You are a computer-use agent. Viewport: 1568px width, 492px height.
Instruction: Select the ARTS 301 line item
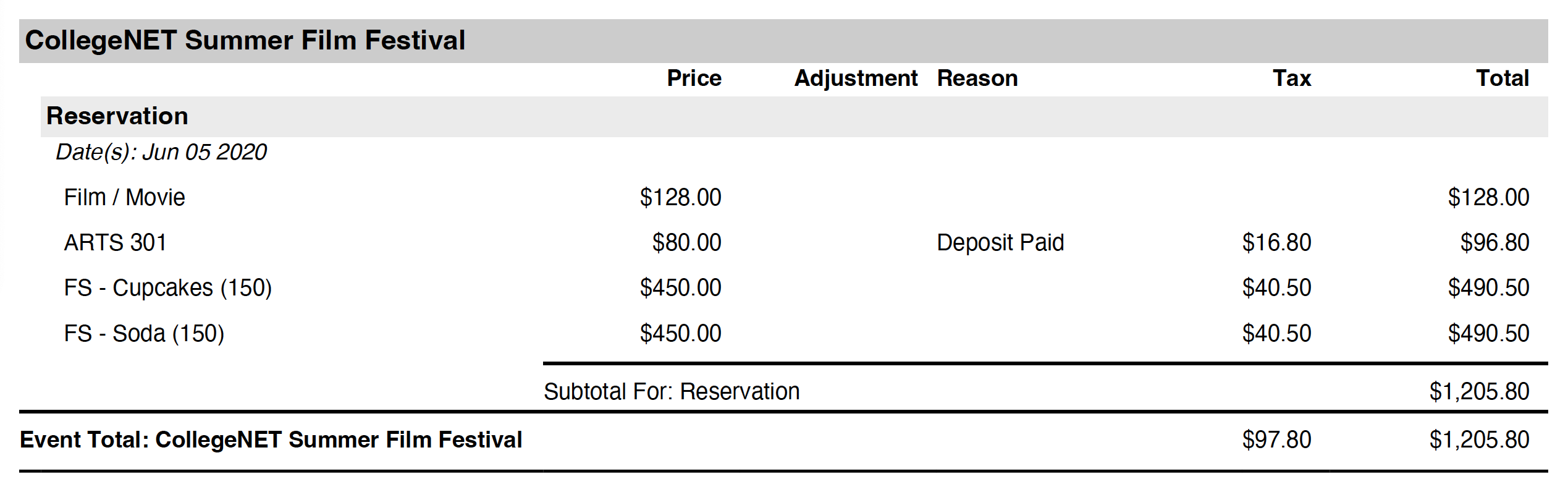click(x=116, y=243)
